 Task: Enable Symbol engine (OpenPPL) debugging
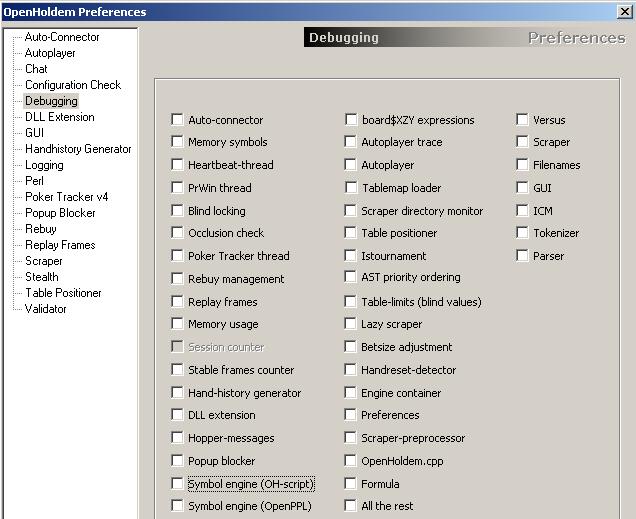[x=177, y=506]
